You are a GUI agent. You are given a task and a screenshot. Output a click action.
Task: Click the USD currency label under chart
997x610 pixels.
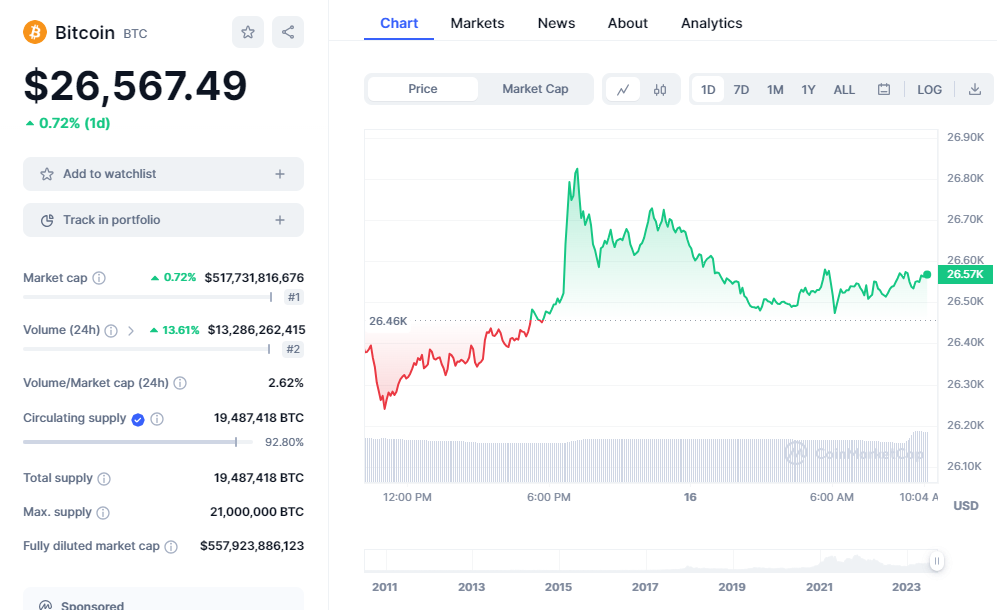tap(966, 506)
